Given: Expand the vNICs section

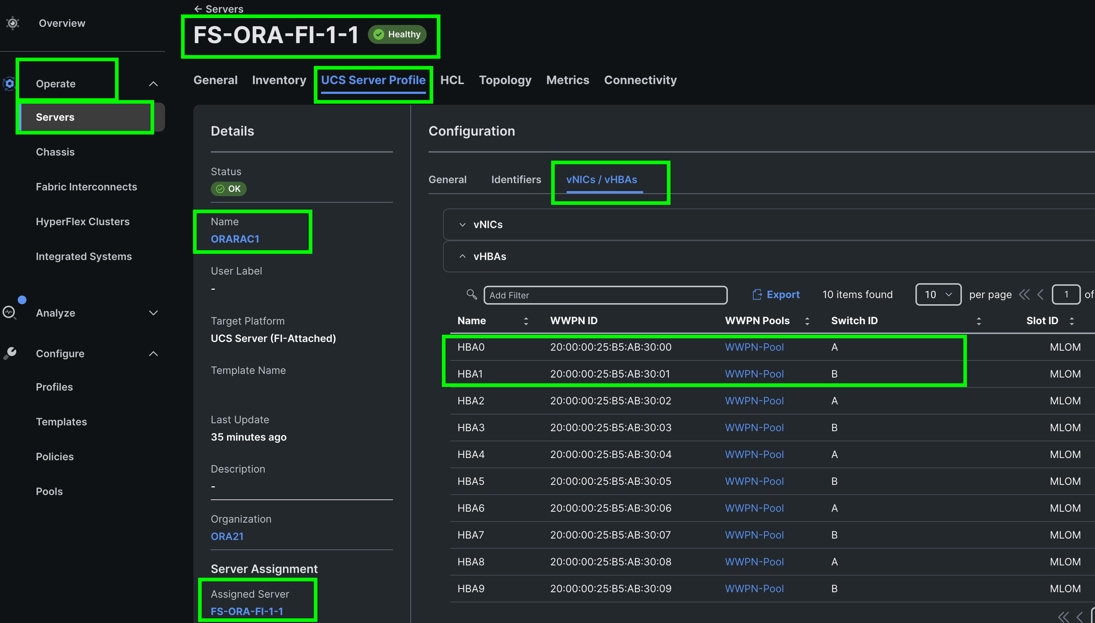Looking at the screenshot, I should pos(462,225).
